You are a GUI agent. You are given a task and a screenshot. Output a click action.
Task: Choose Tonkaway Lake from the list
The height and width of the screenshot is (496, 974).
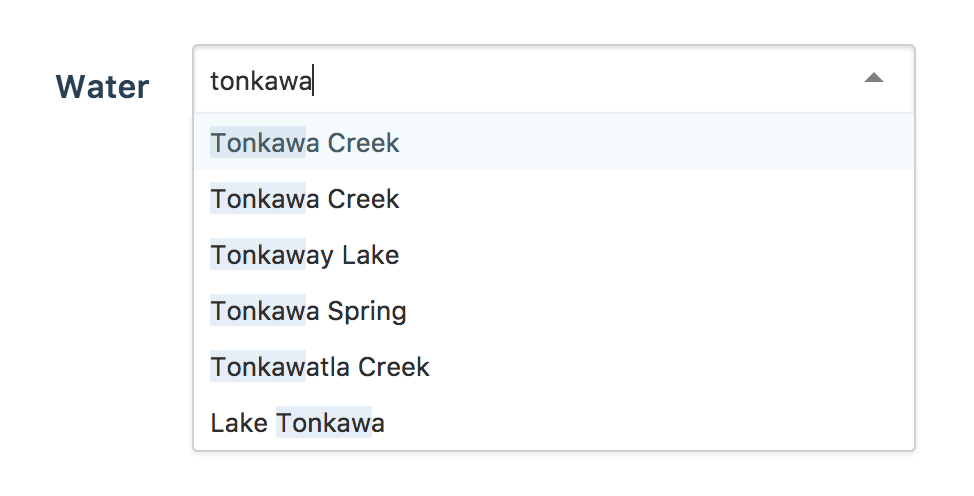pyautogui.click(x=305, y=255)
